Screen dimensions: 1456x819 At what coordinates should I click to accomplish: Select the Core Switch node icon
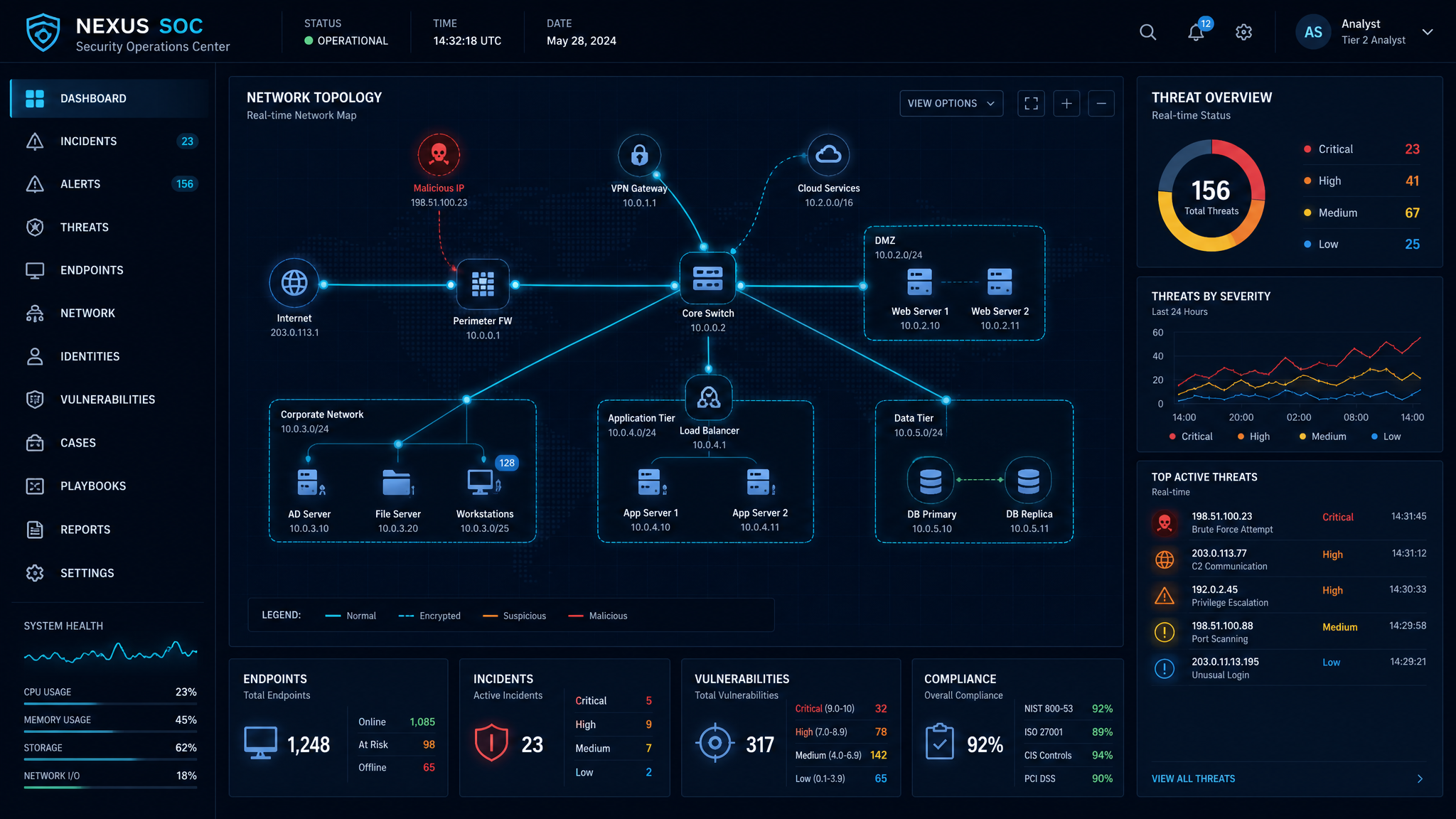[707, 279]
